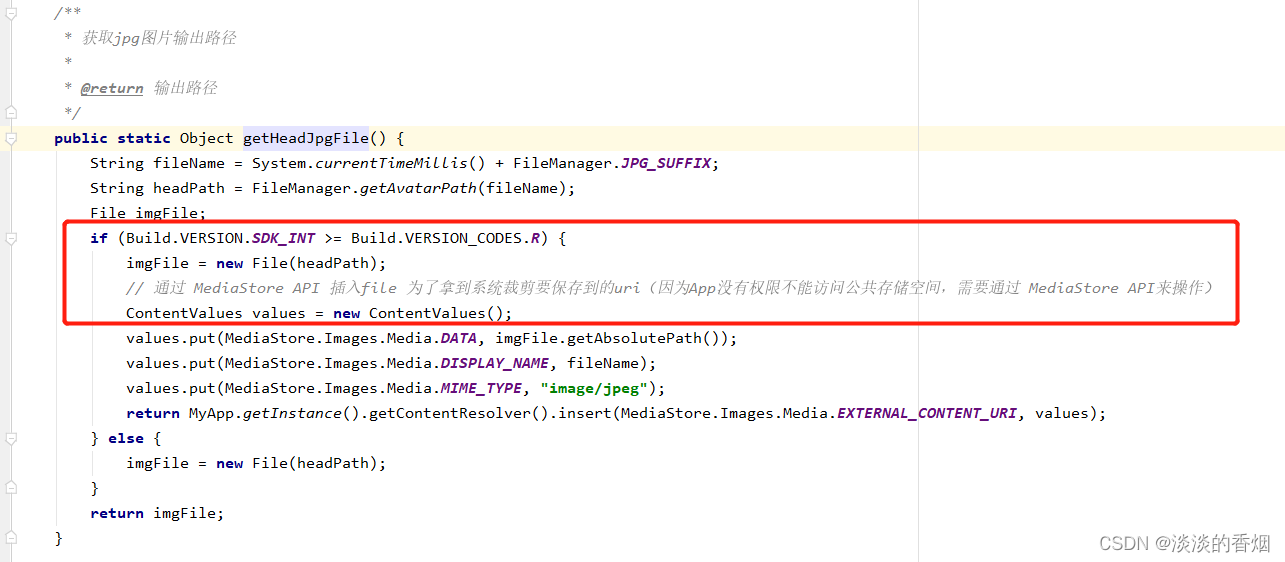The width and height of the screenshot is (1285, 562).
Task: Place cursor on JPG_SUFFIX constant
Action: pos(667,163)
